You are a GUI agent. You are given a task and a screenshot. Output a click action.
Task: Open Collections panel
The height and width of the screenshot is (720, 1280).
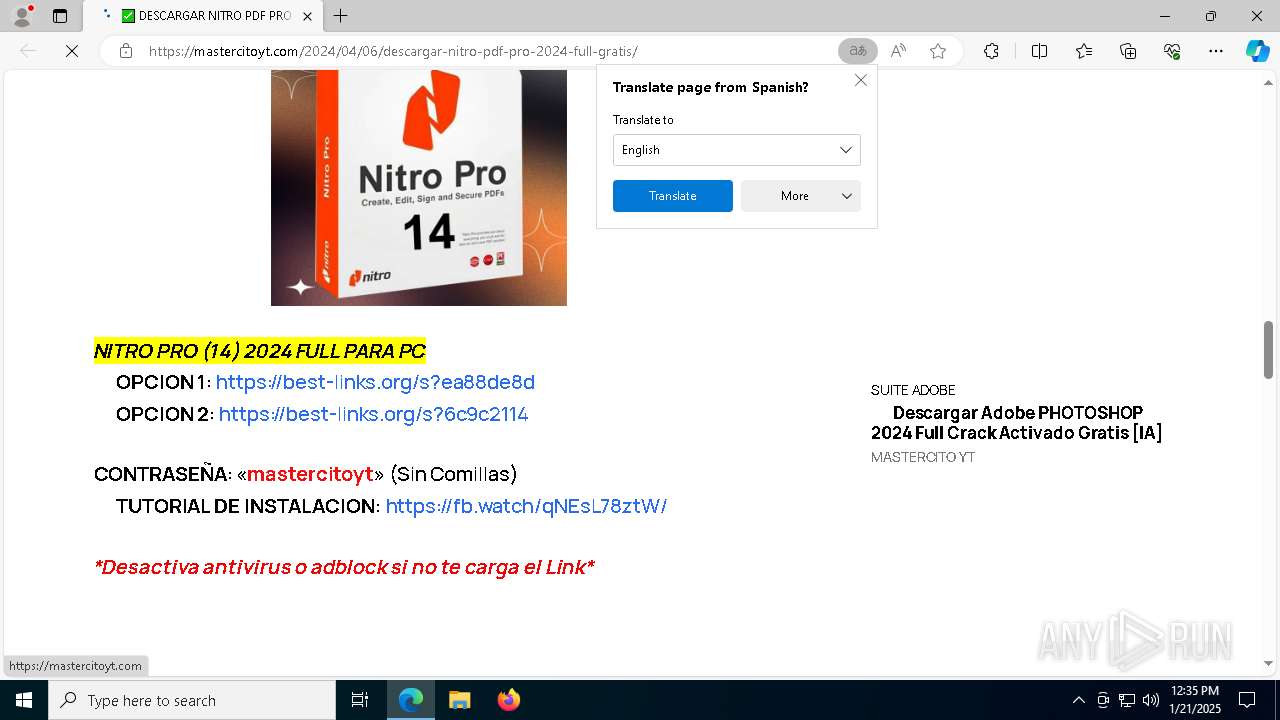point(1128,51)
